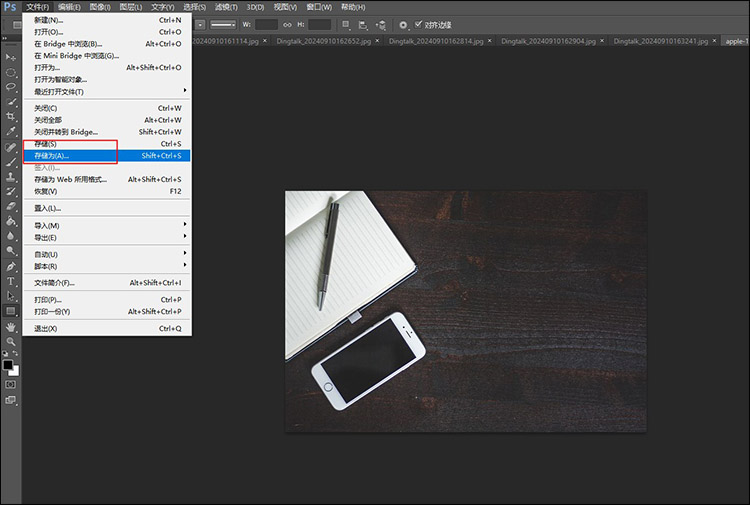Choose Close All menu item
Image resolution: width=750 pixels, height=505 pixels.
point(107,120)
